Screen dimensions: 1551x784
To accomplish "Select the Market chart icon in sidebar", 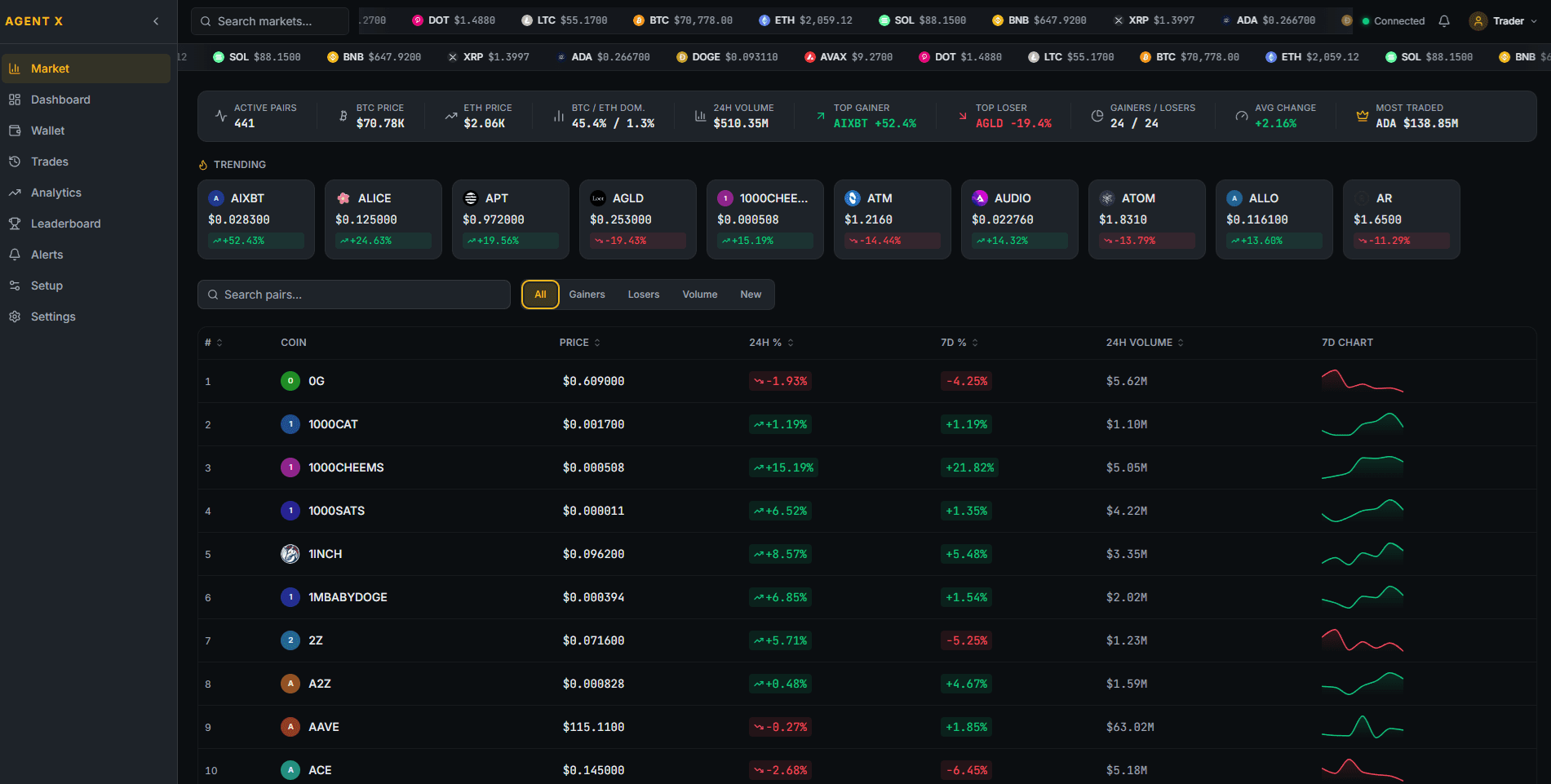I will pos(16,69).
